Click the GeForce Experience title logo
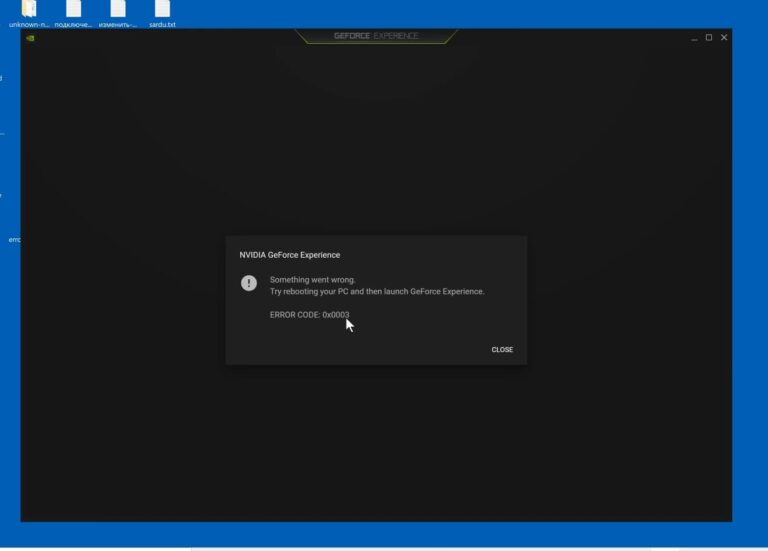The height and width of the screenshot is (551, 768). [x=376, y=36]
